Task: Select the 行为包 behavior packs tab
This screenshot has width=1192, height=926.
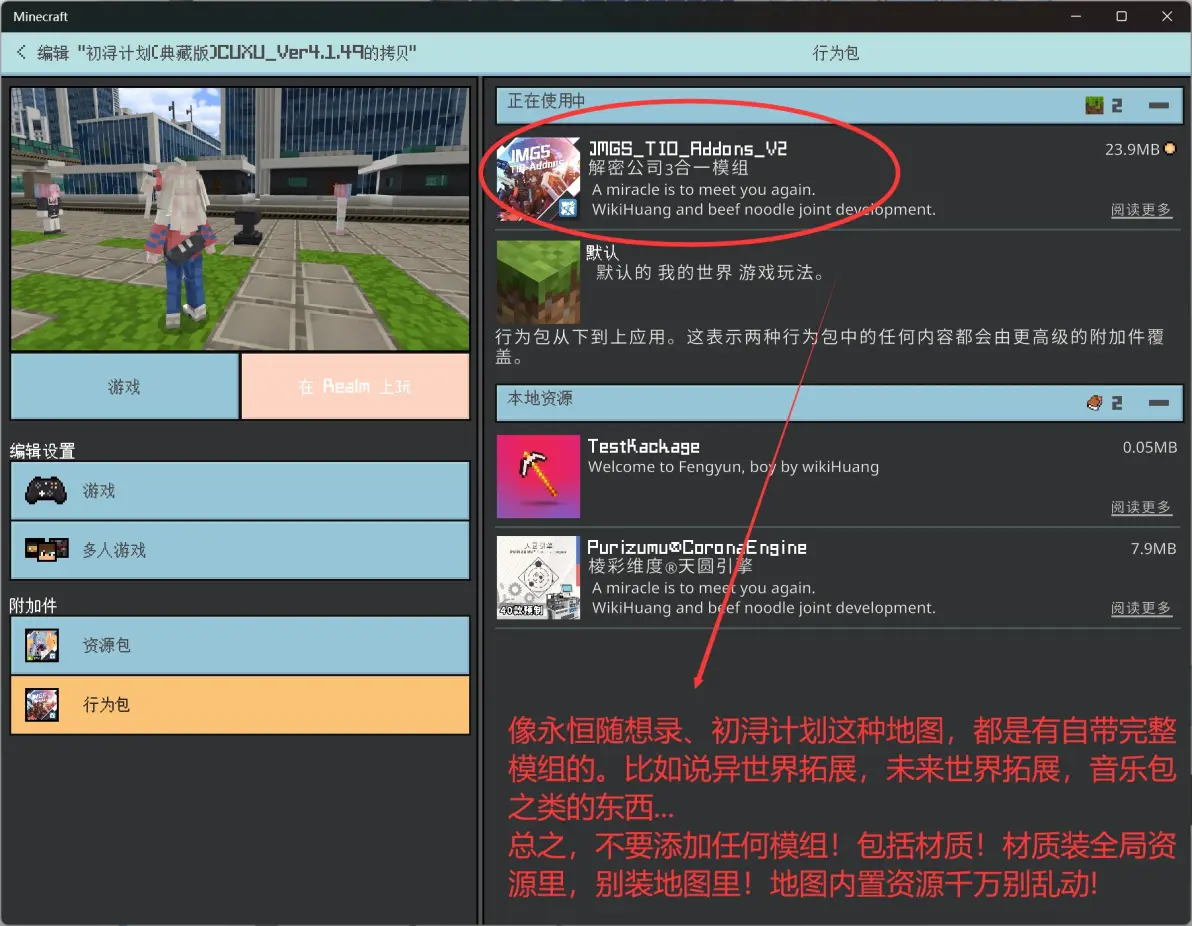Action: click(x=240, y=706)
